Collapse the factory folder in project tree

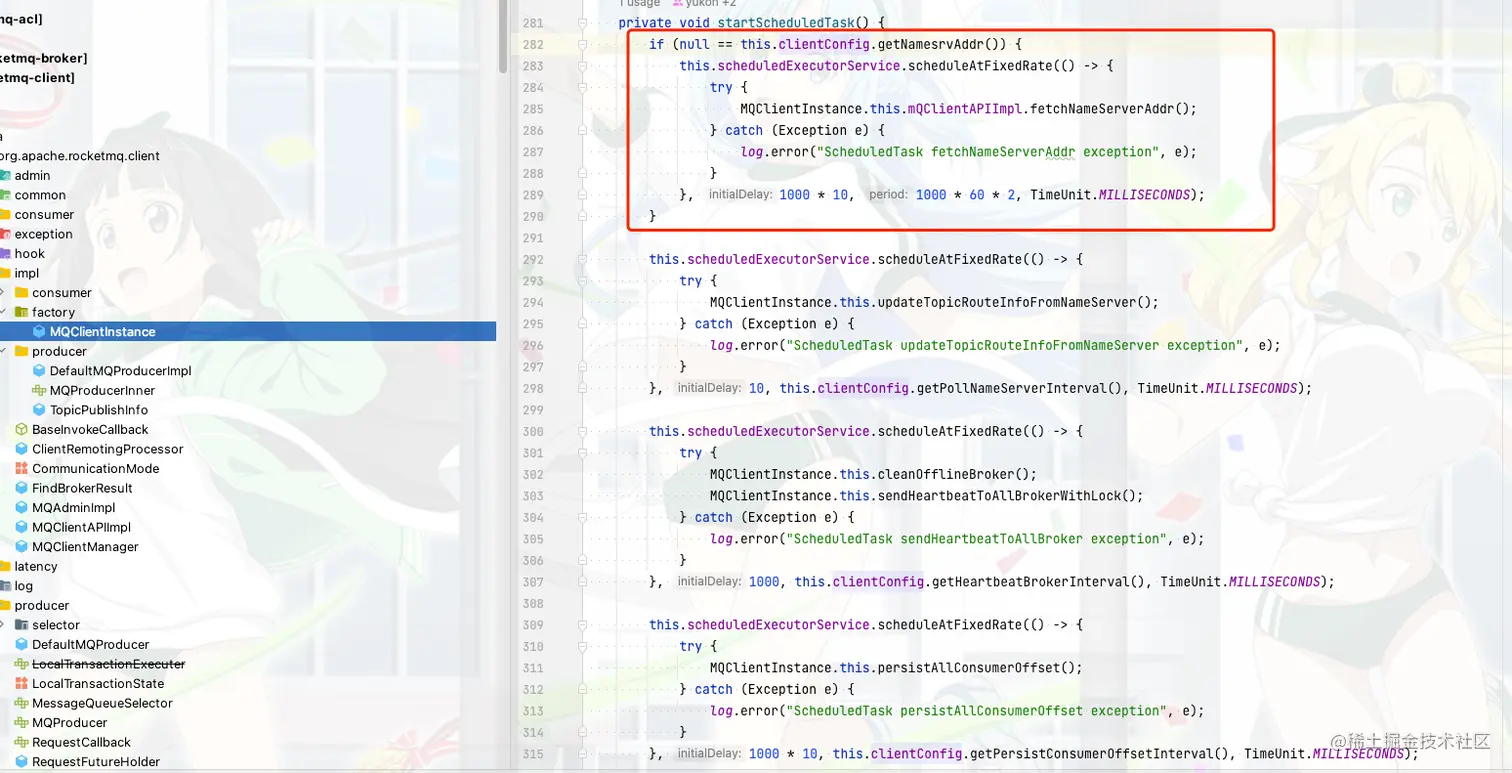[x=3, y=312]
